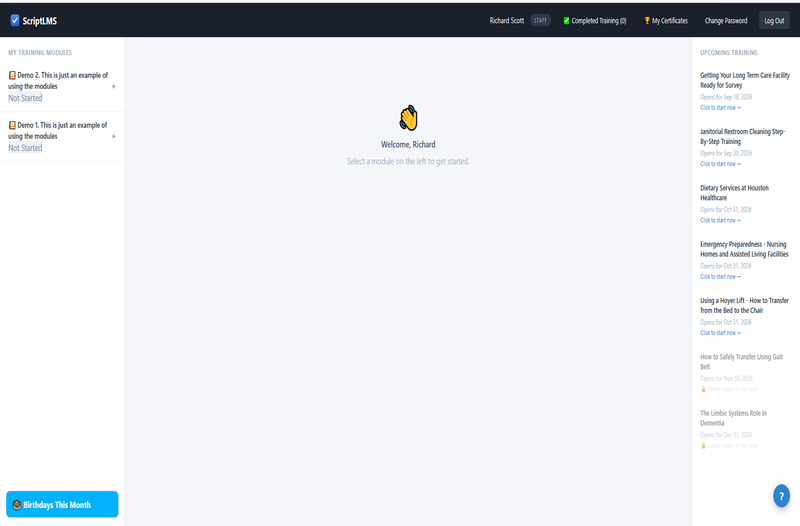
Task: Click the My Training Modules heading
Action: point(40,53)
